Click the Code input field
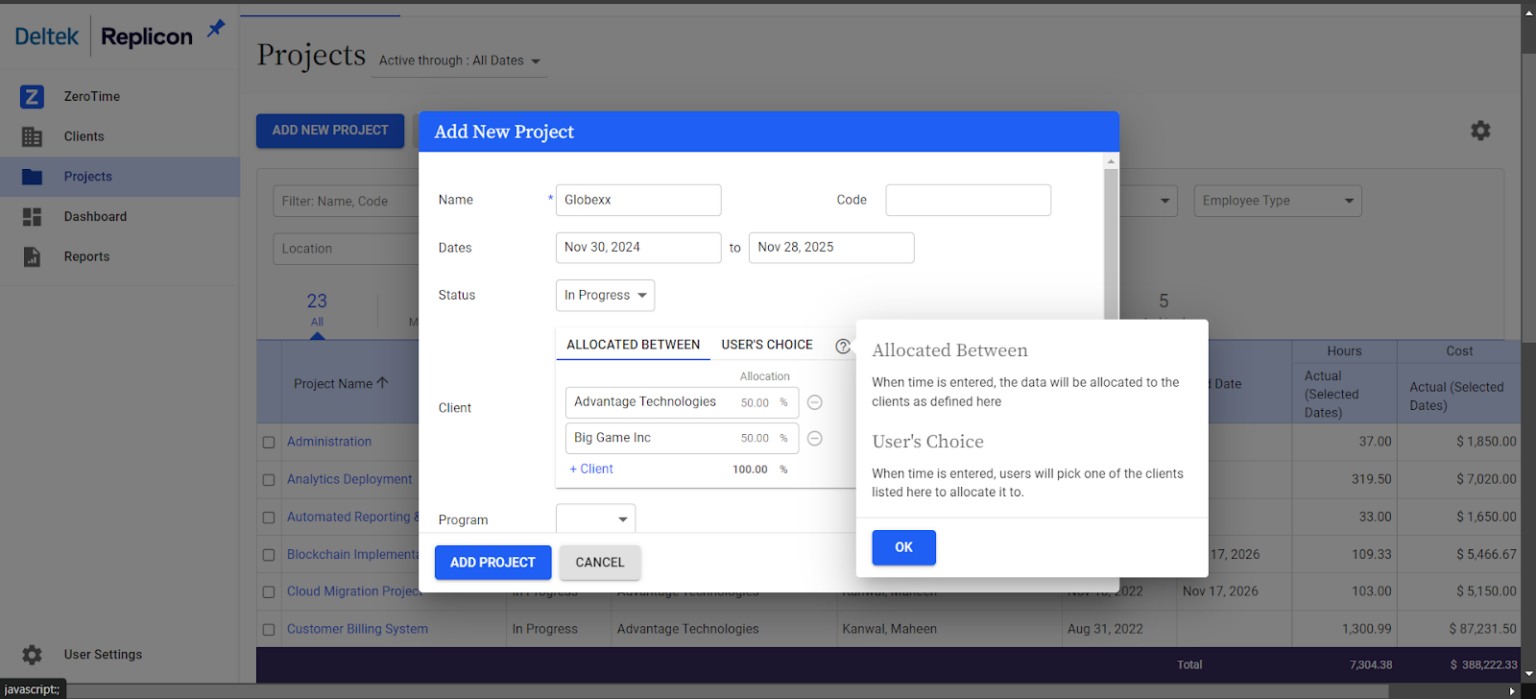The height and width of the screenshot is (699, 1536). pyautogui.click(x=967, y=200)
